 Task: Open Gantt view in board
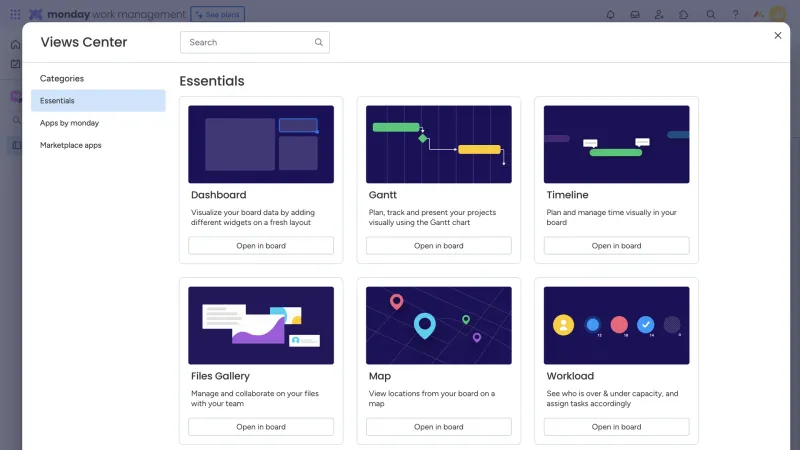tap(439, 245)
